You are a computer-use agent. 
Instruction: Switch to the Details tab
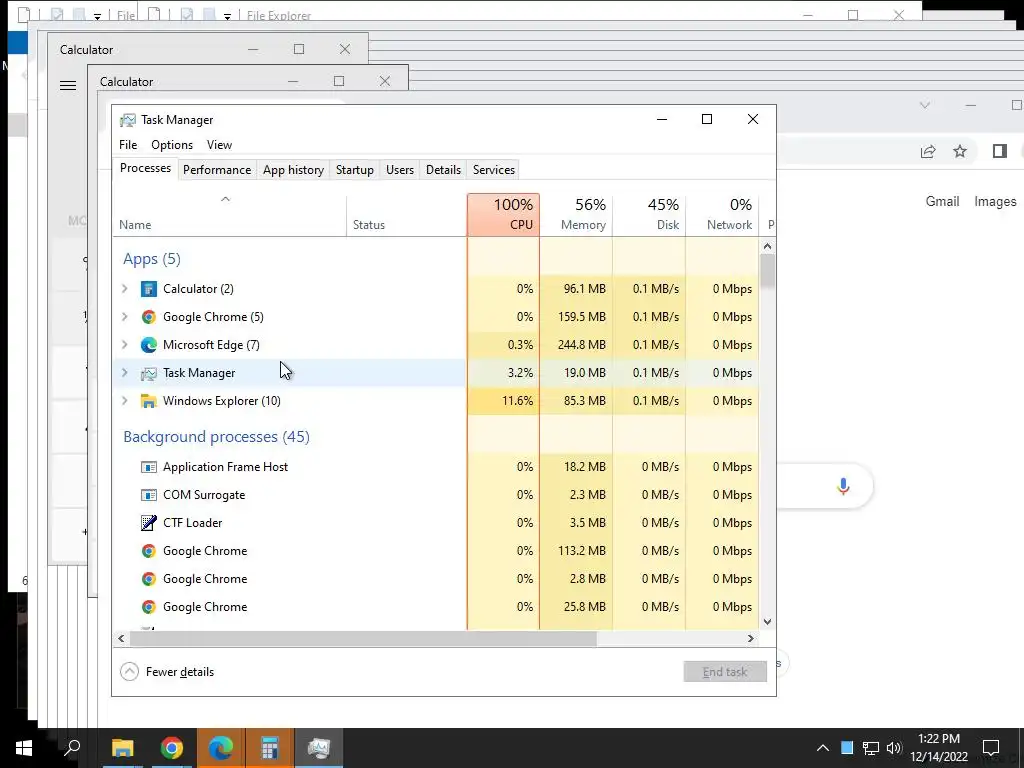(x=443, y=170)
